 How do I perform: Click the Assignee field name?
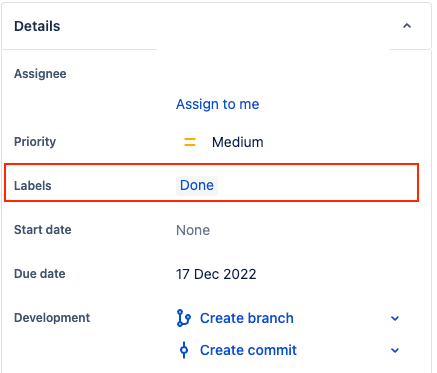pyautogui.click(x=40, y=74)
